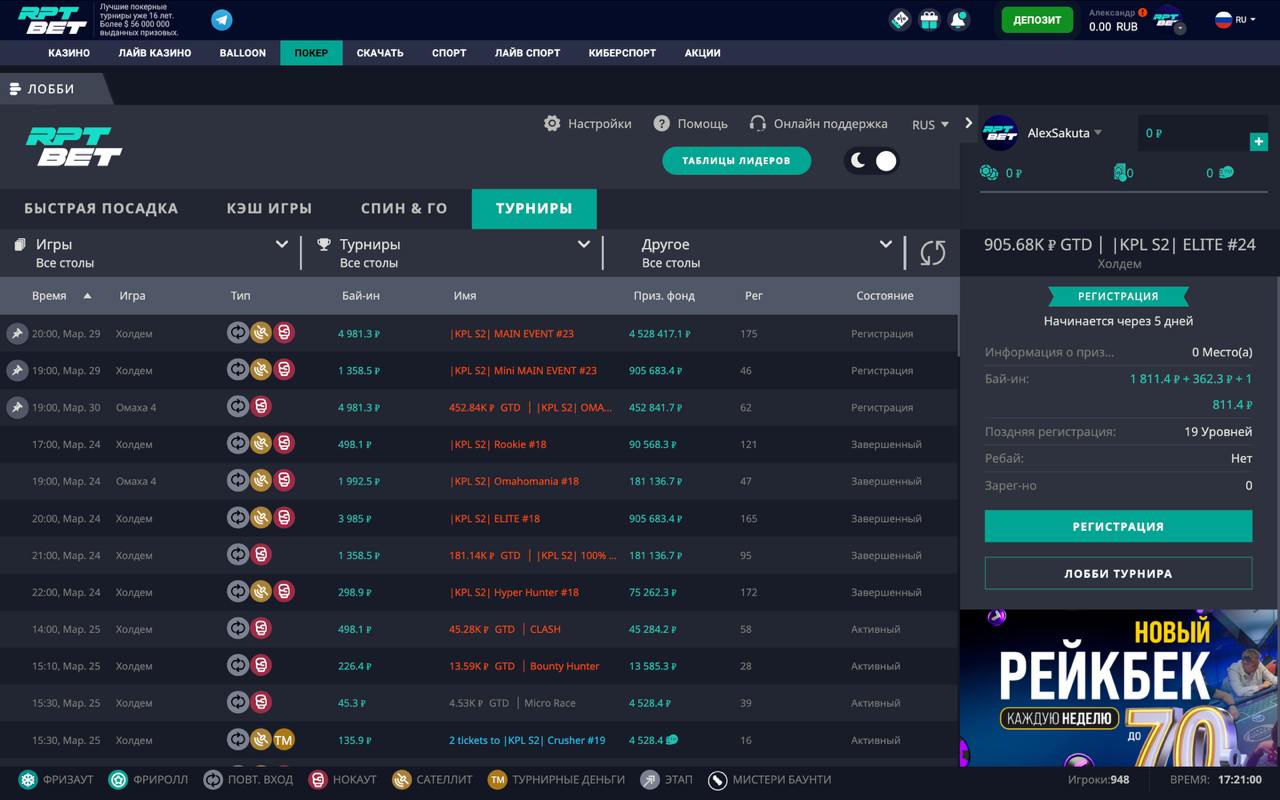
Task: Click the refresh tournaments list icon
Action: (932, 253)
